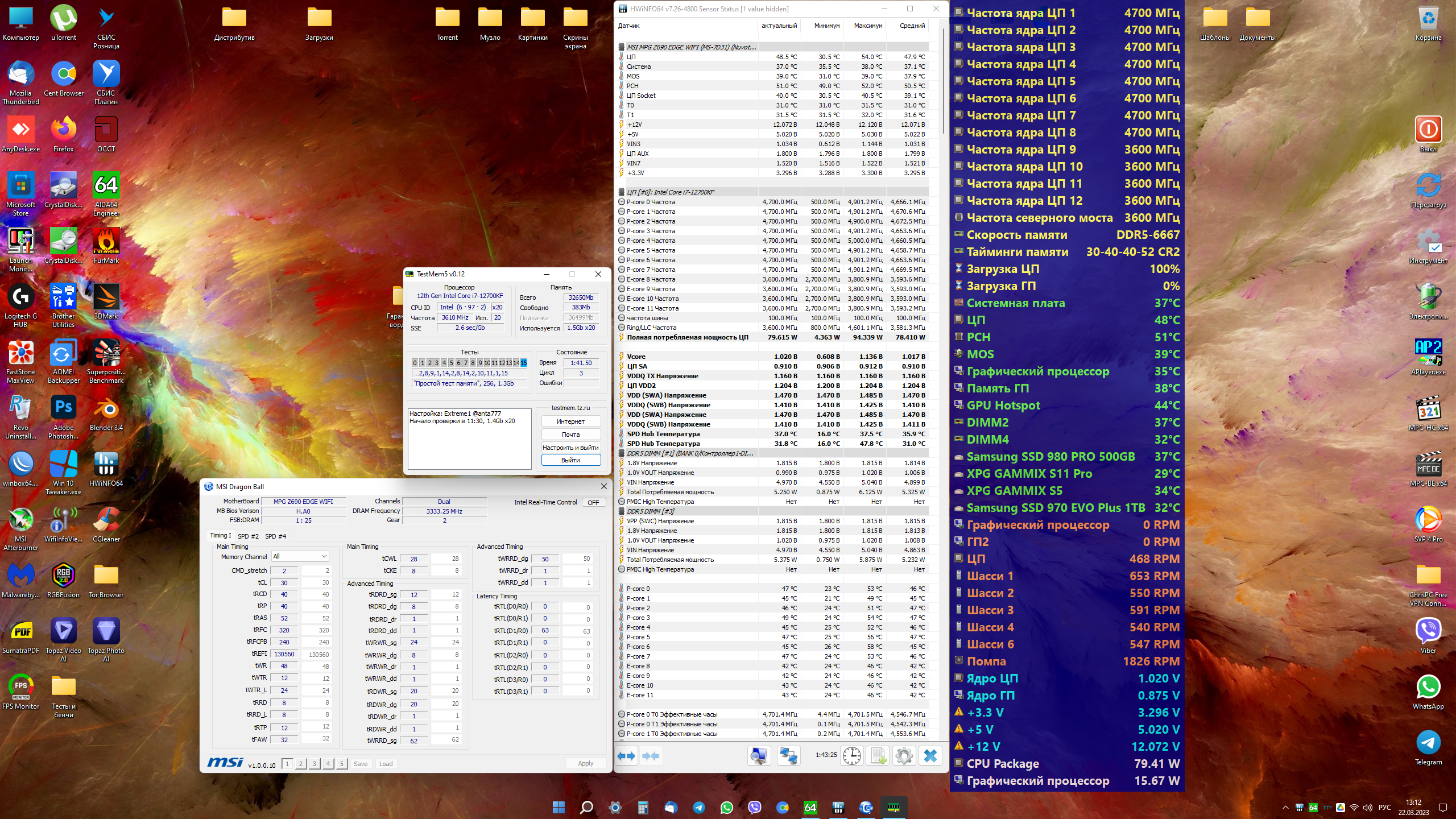Screen dimensions: 1456x819
Task: Switch to the SPD #4 tab
Action: point(275,536)
